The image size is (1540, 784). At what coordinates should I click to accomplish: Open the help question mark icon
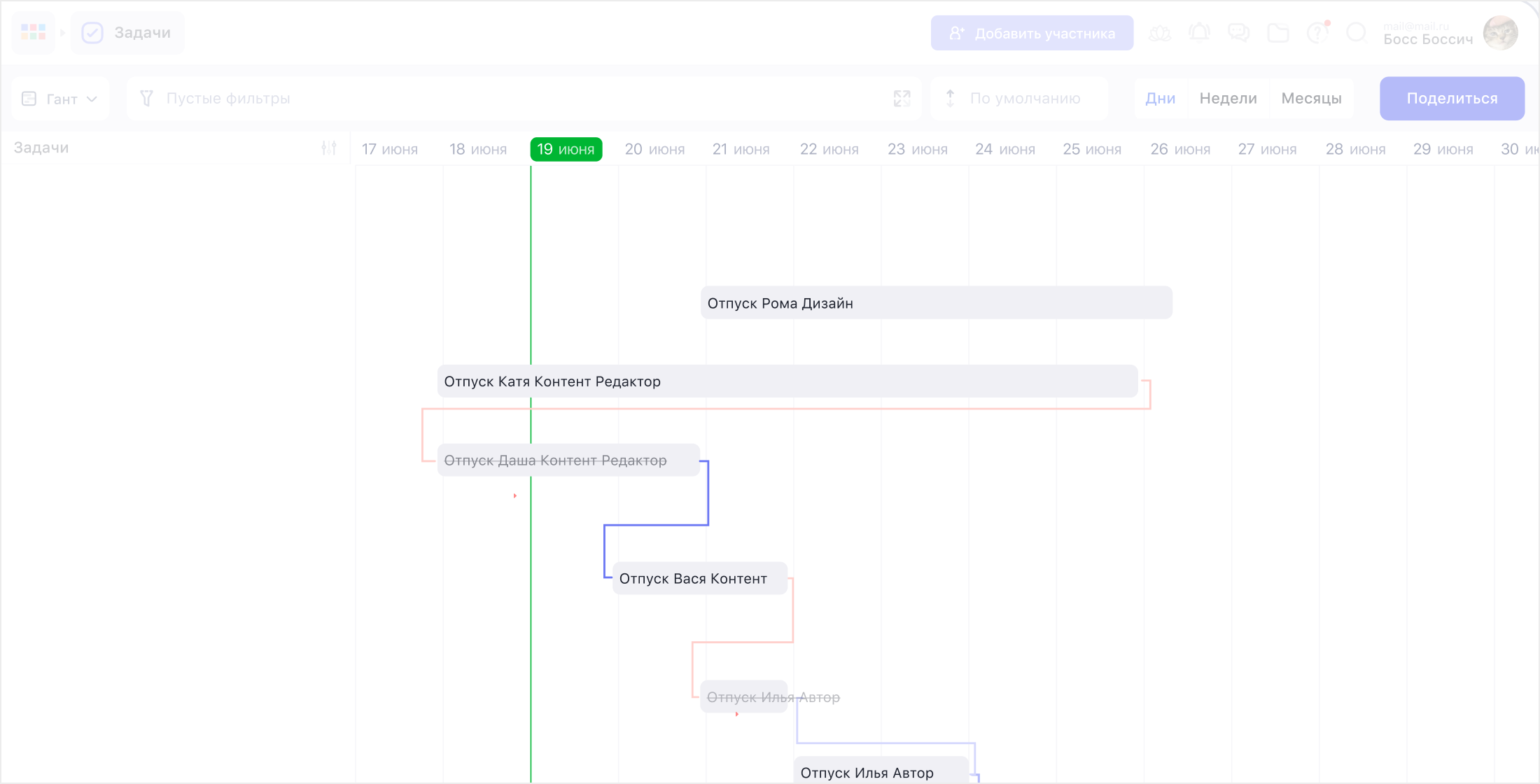(1317, 33)
